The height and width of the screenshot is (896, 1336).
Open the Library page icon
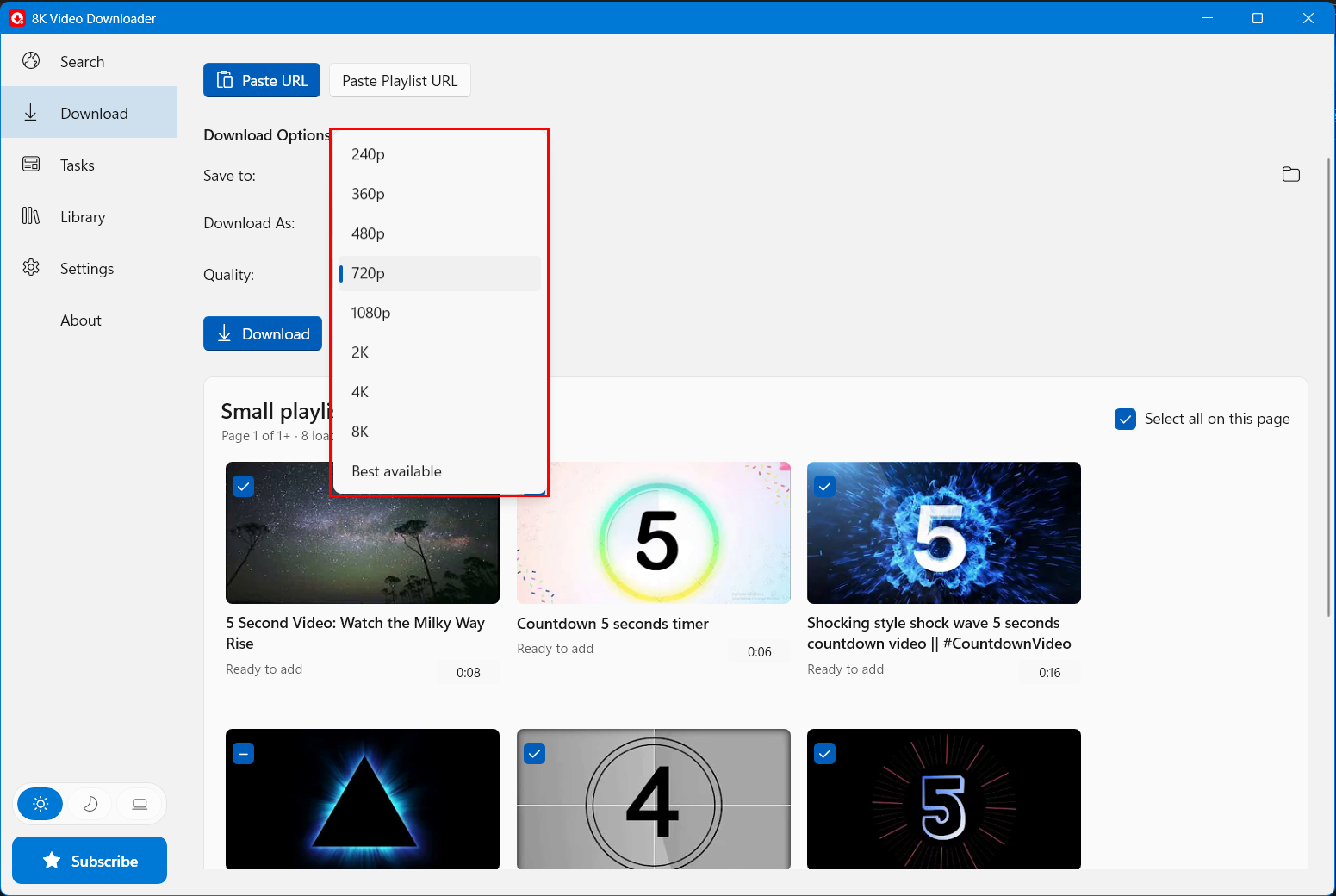point(31,216)
